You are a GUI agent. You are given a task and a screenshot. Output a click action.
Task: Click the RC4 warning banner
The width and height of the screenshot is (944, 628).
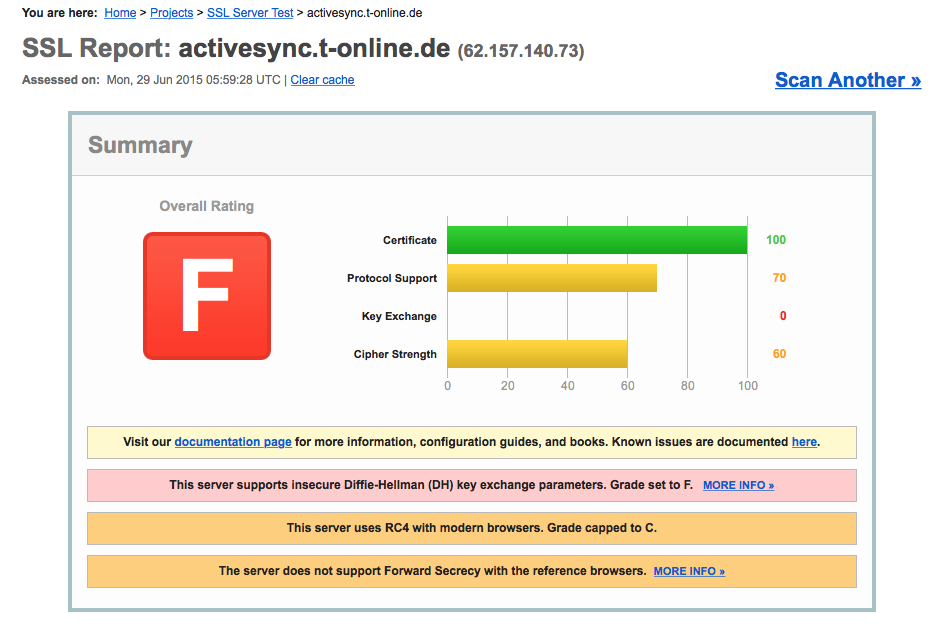pyautogui.click(x=471, y=528)
